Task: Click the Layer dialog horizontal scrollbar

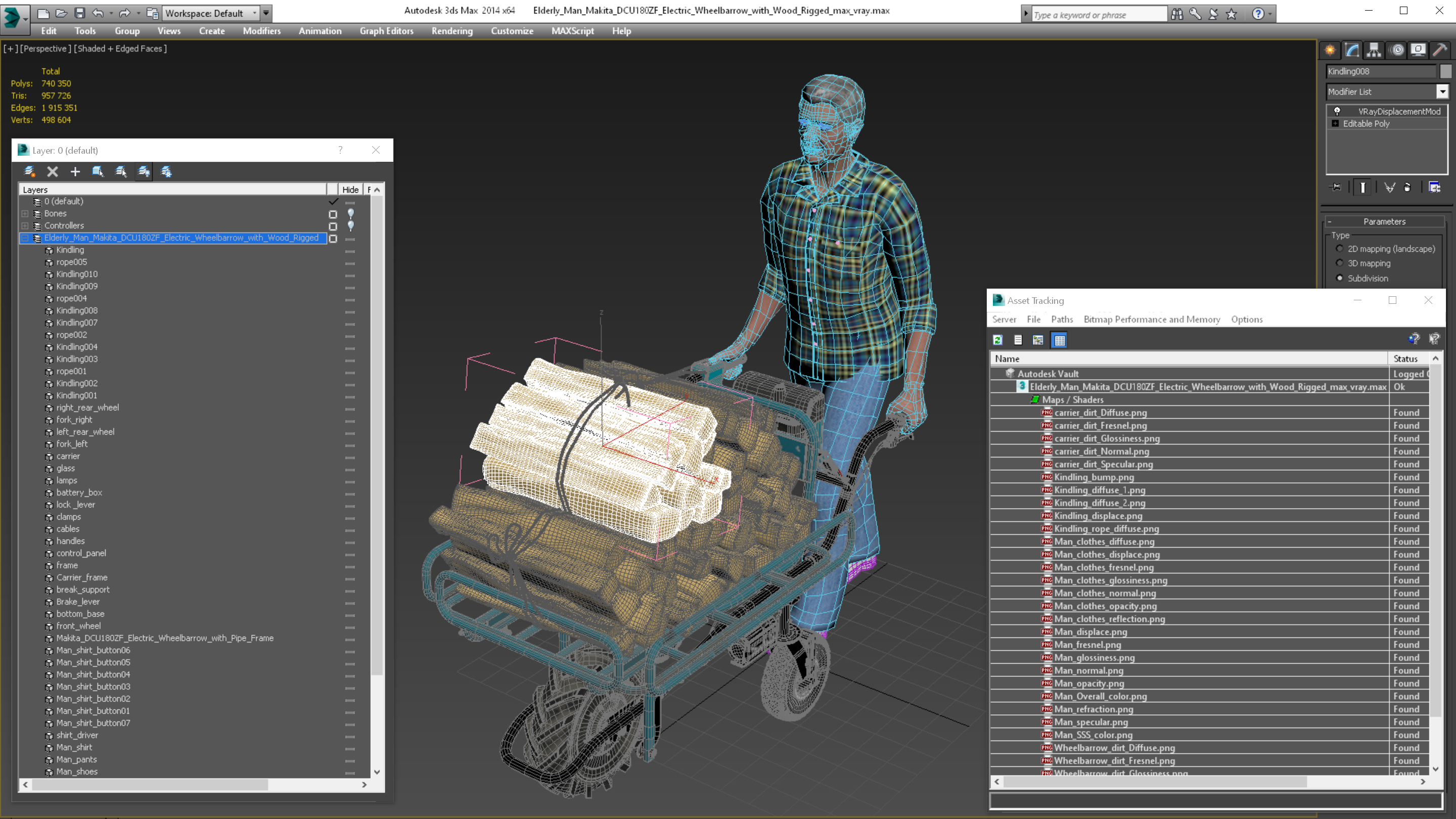Action: point(150,785)
